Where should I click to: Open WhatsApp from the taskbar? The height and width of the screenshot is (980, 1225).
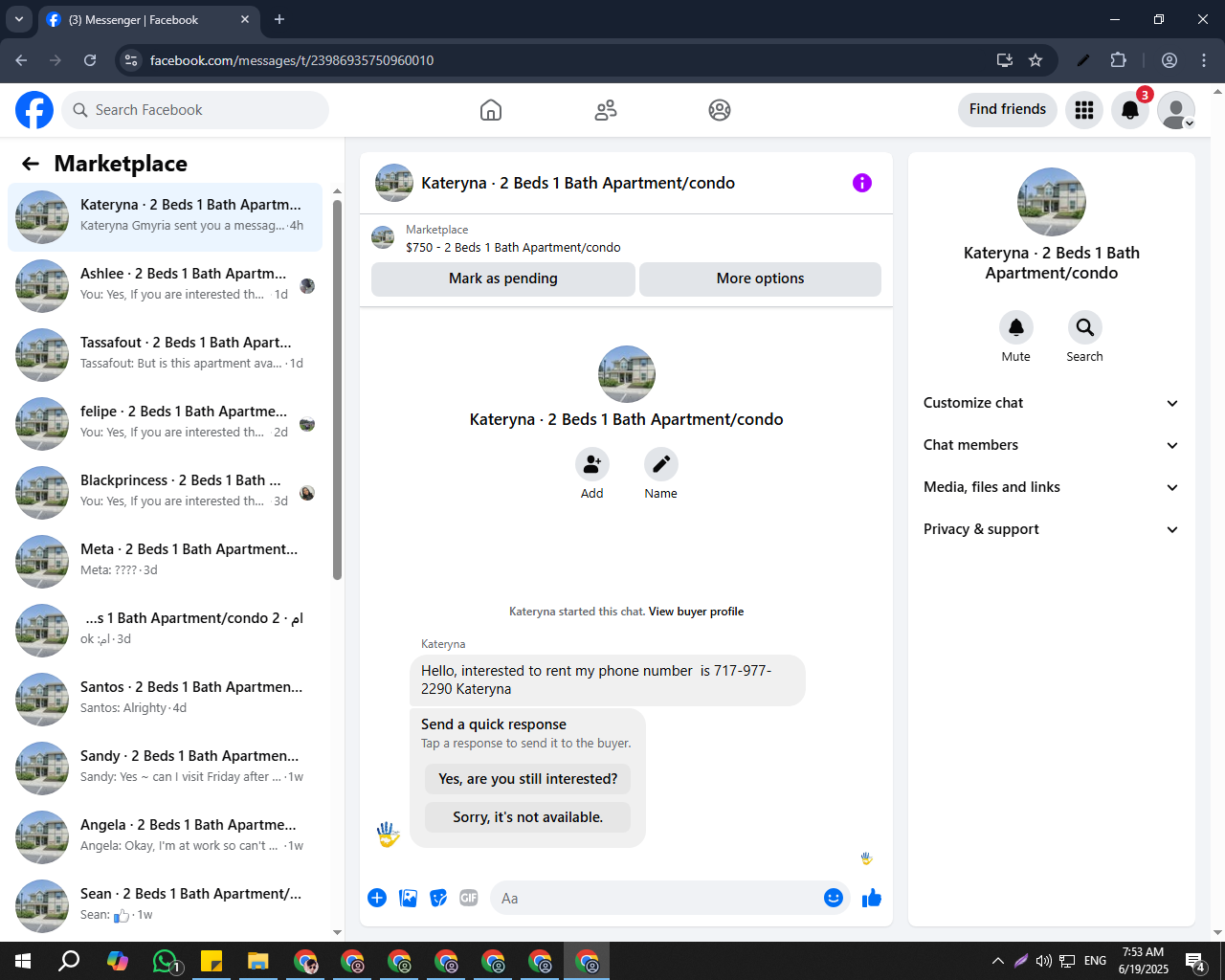click(166, 961)
